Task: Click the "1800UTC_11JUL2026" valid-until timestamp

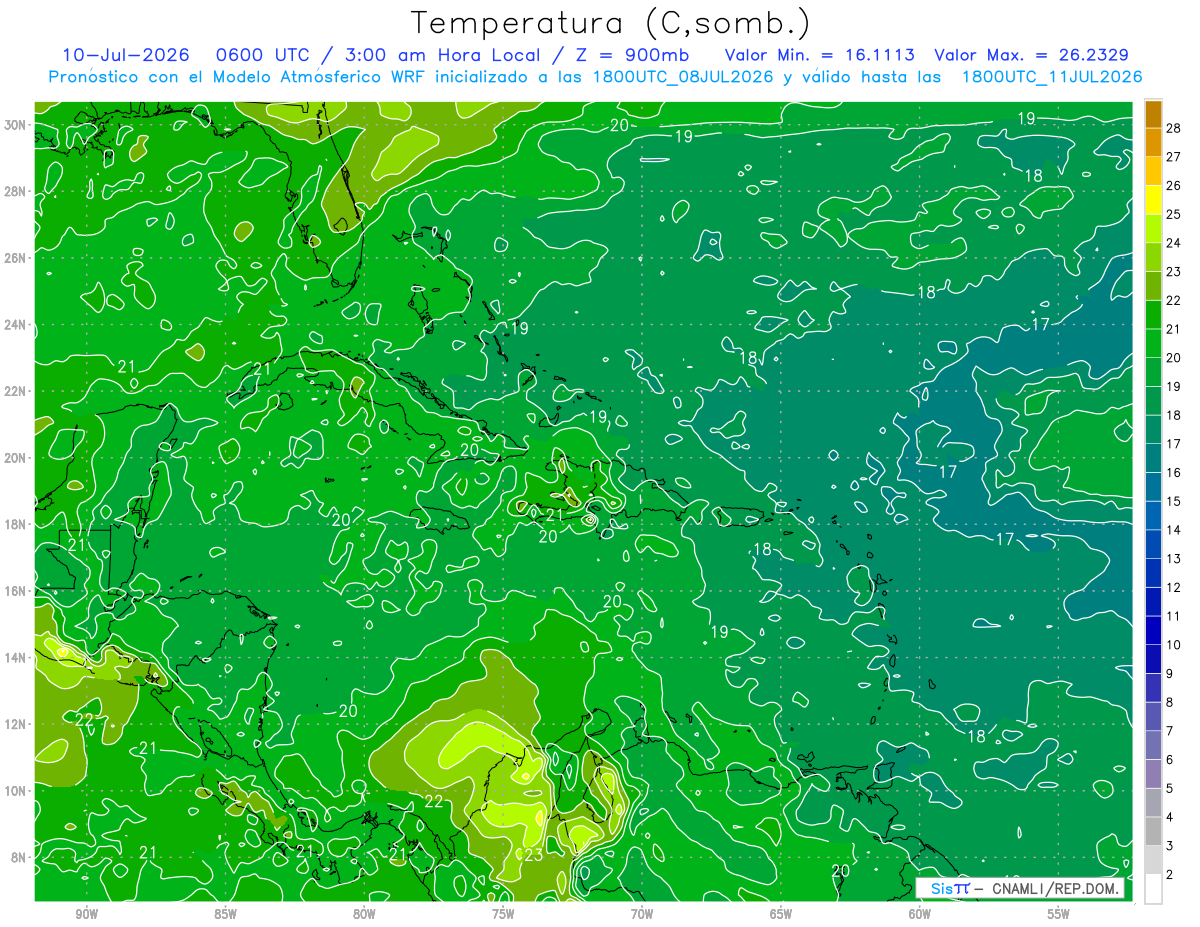Action: (1052, 77)
